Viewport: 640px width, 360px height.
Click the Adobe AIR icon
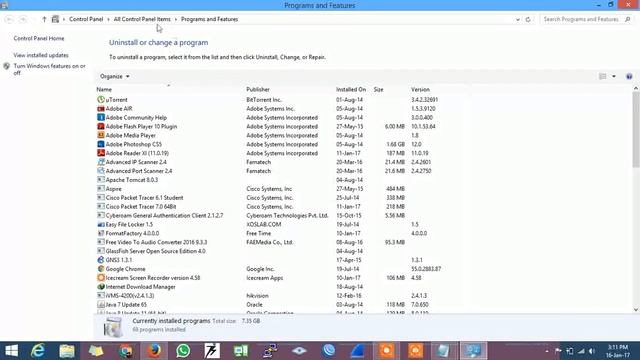(101, 109)
